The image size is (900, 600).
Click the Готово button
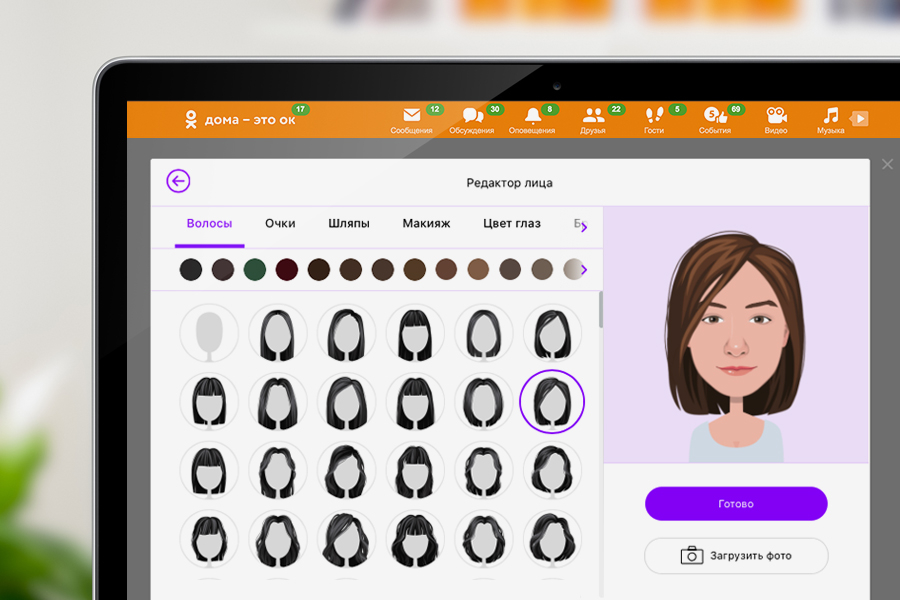pyautogui.click(x=736, y=504)
